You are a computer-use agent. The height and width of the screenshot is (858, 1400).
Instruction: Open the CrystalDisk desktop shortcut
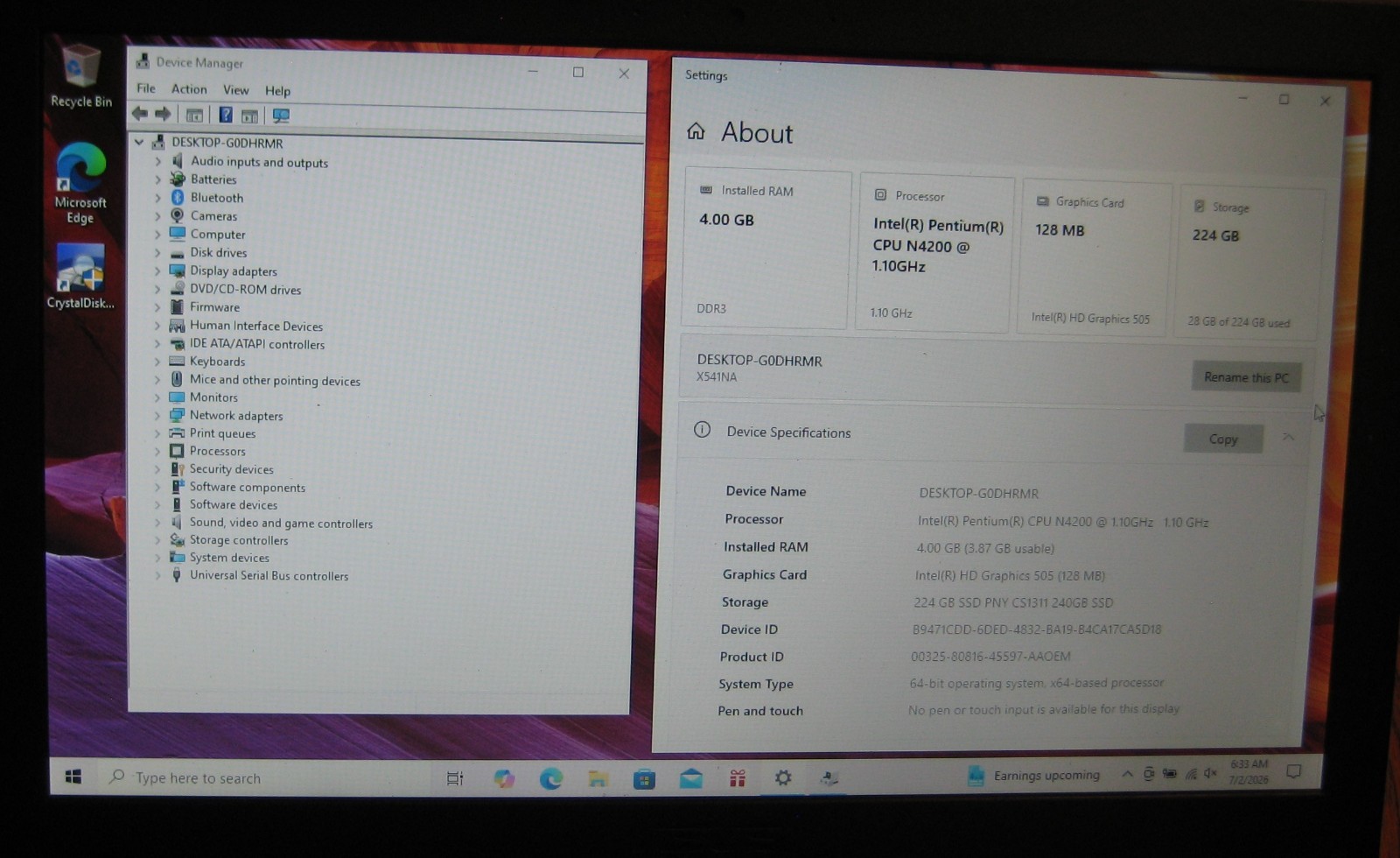point(80,277)
